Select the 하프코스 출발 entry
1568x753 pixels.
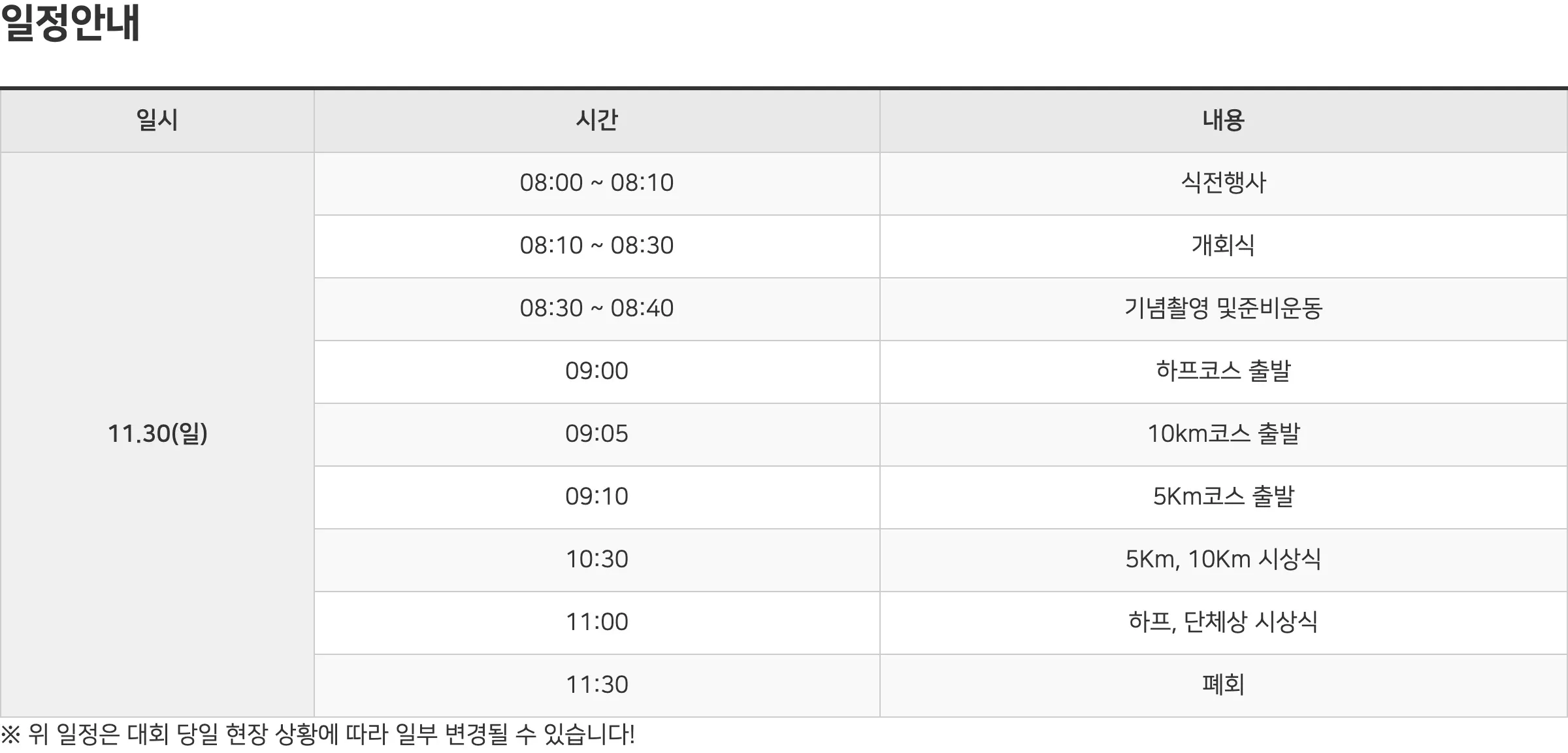tap(1223, 372)
